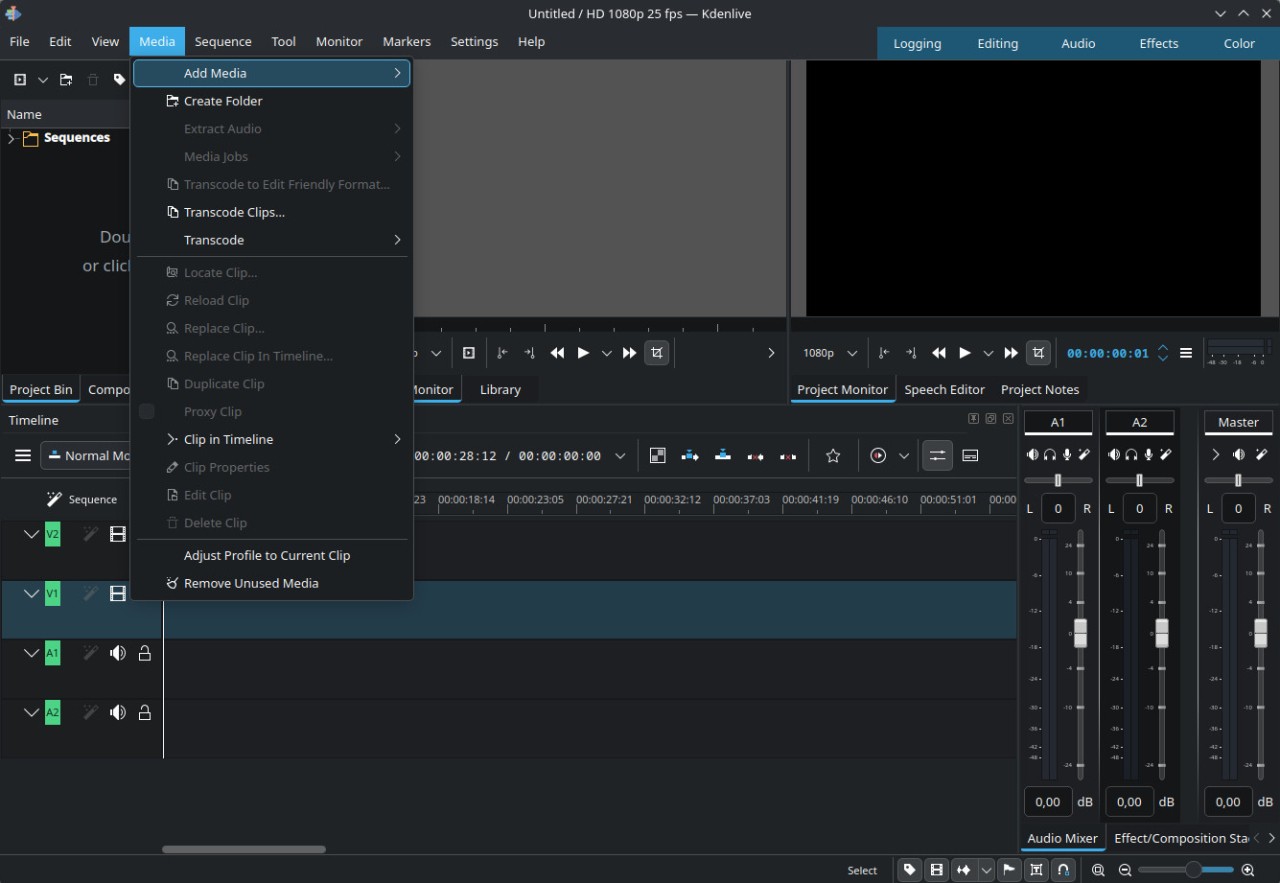Screen dimensions: 1280x883
Task: Click the Project Monitor set zone in icon
Action: tap(883, 353)
